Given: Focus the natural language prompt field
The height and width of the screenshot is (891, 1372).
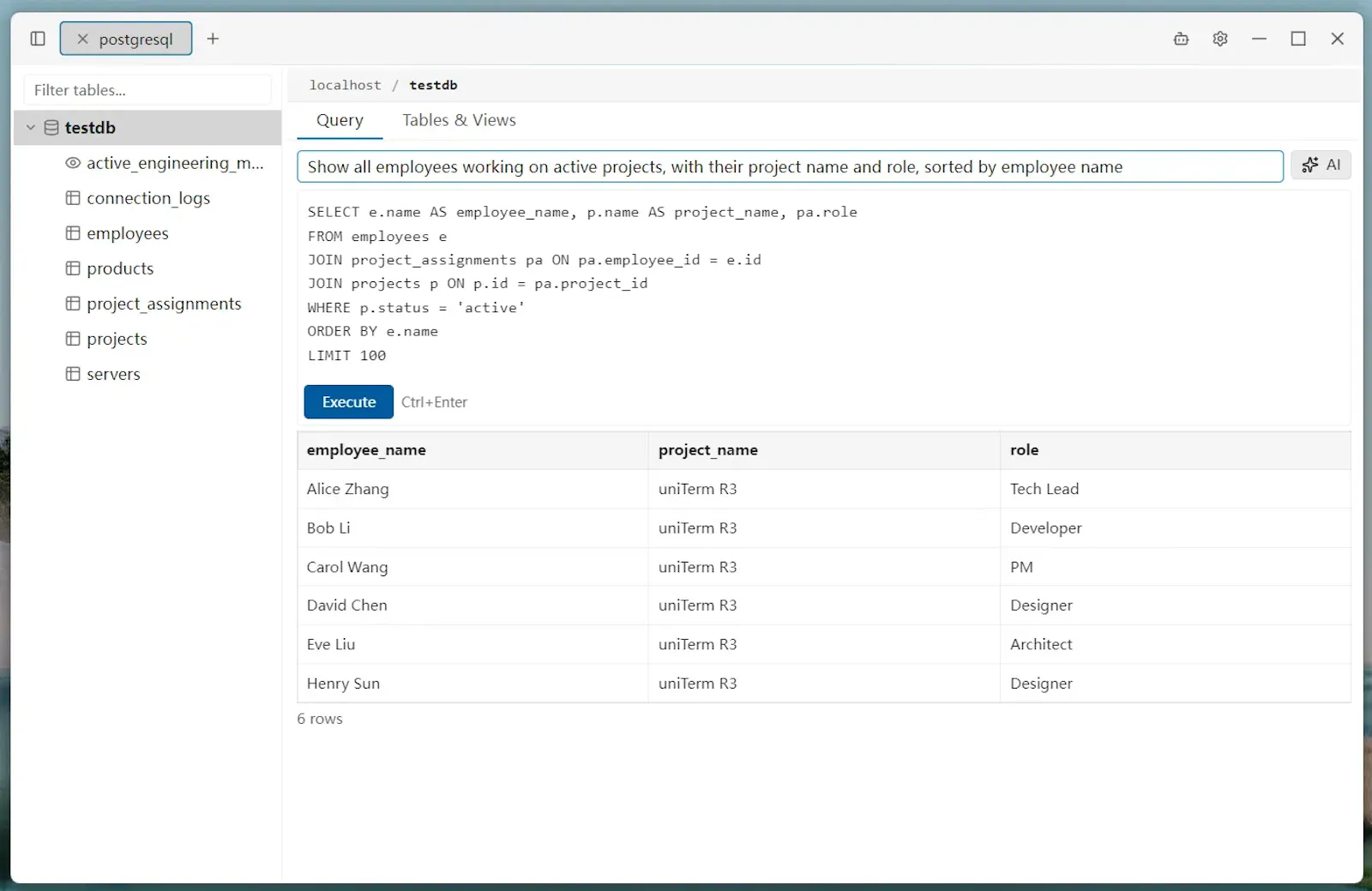Looking at the screenshot, I should (790, 166).
